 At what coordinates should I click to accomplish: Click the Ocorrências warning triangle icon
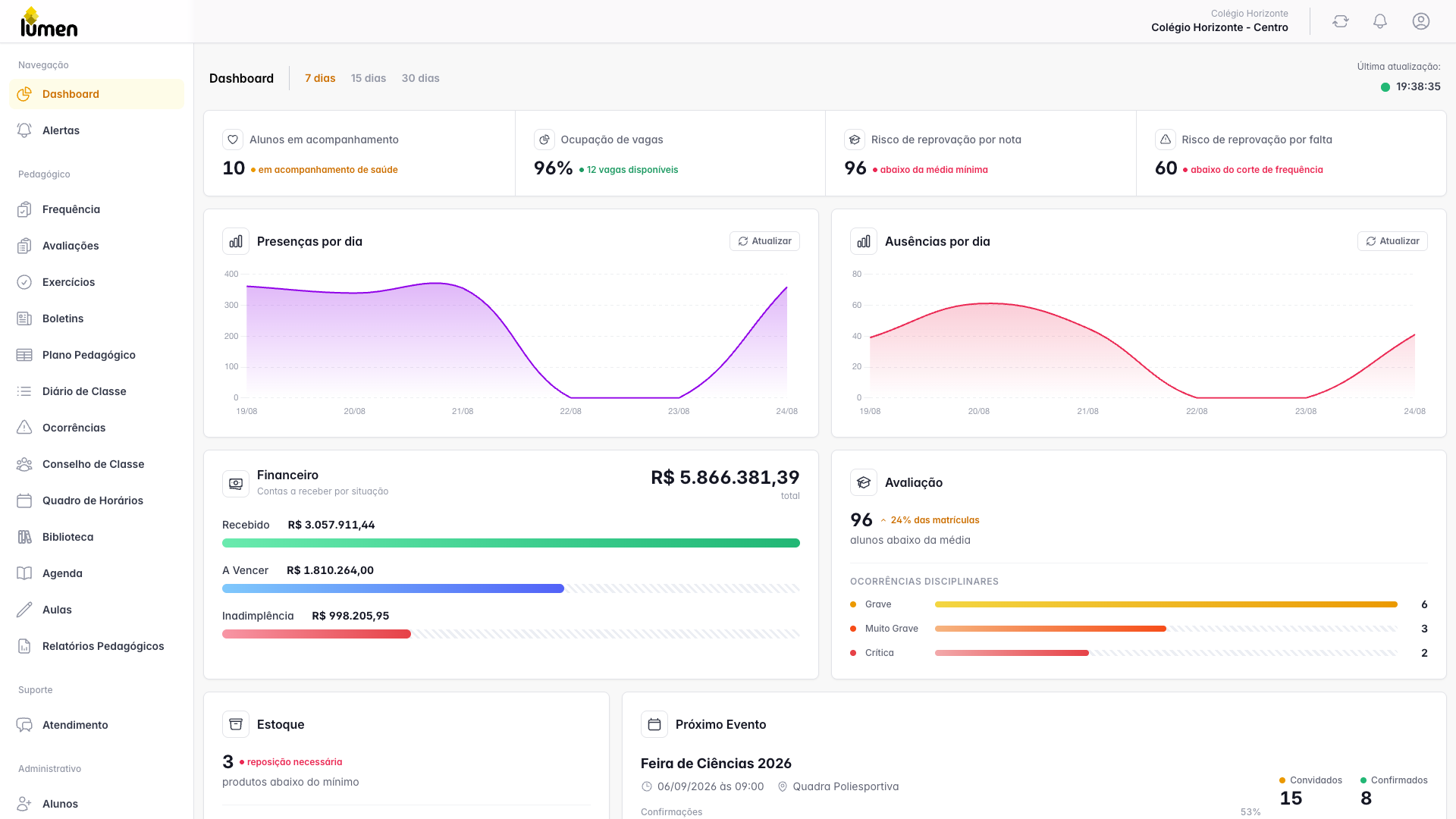point(24,428)
